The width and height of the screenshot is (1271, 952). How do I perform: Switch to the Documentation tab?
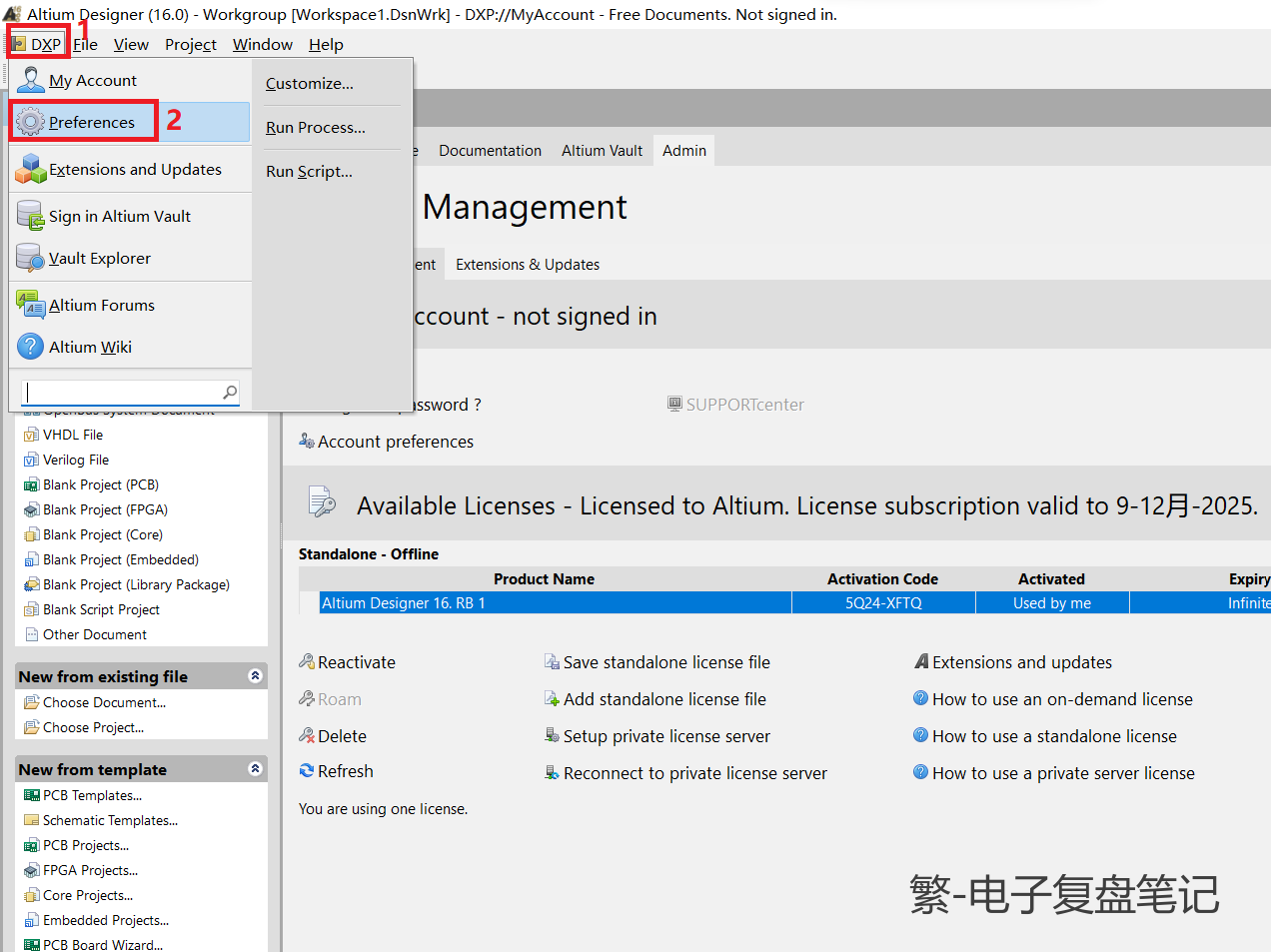pyautogui.click(x=490, y=151)
